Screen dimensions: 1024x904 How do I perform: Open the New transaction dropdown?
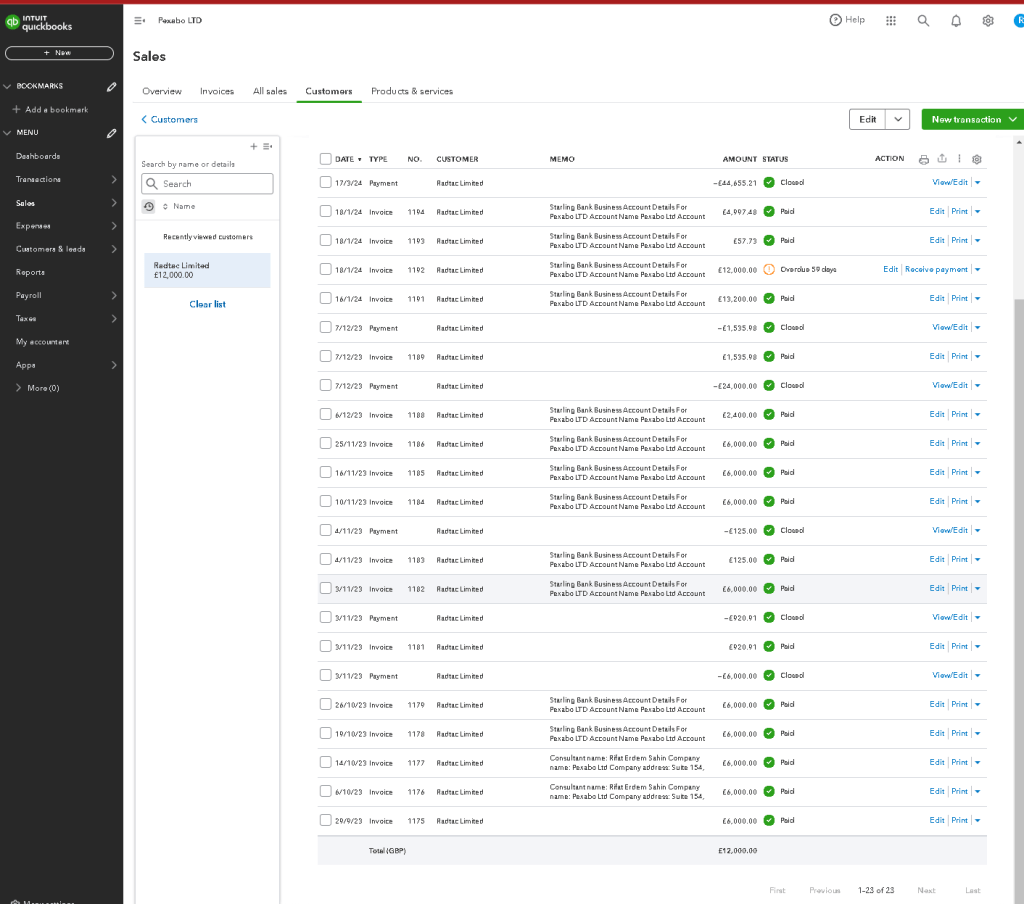[1012, 120]
